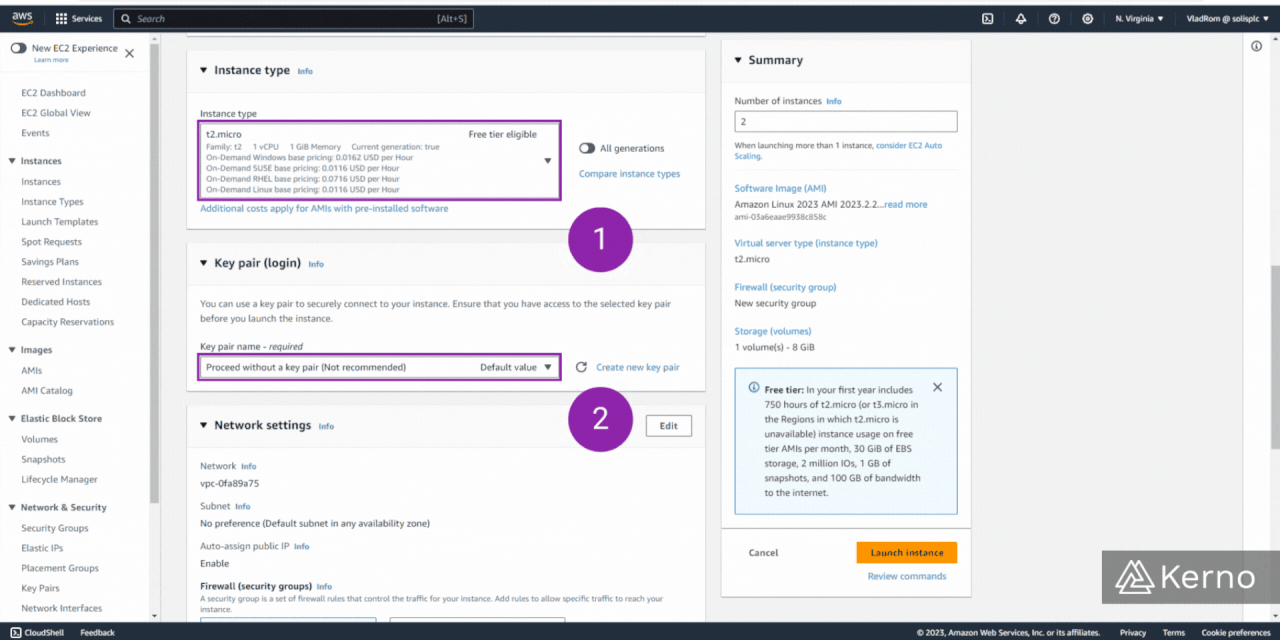Image resolution: width=1280 pixels, height=640 pixels.
Task: Open Snapshots in sidebar
Action: tap(43, 459)
